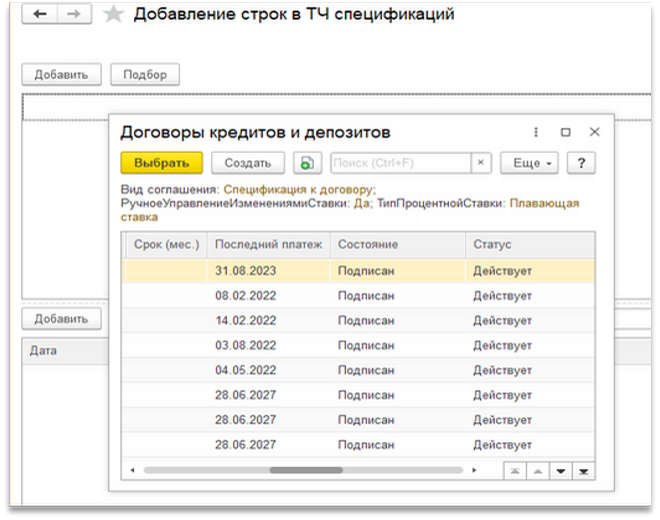The width and height of the screenshot is (660, 520).
Task: Open the three-dot dialog options menu
Action: click(535, 132)
